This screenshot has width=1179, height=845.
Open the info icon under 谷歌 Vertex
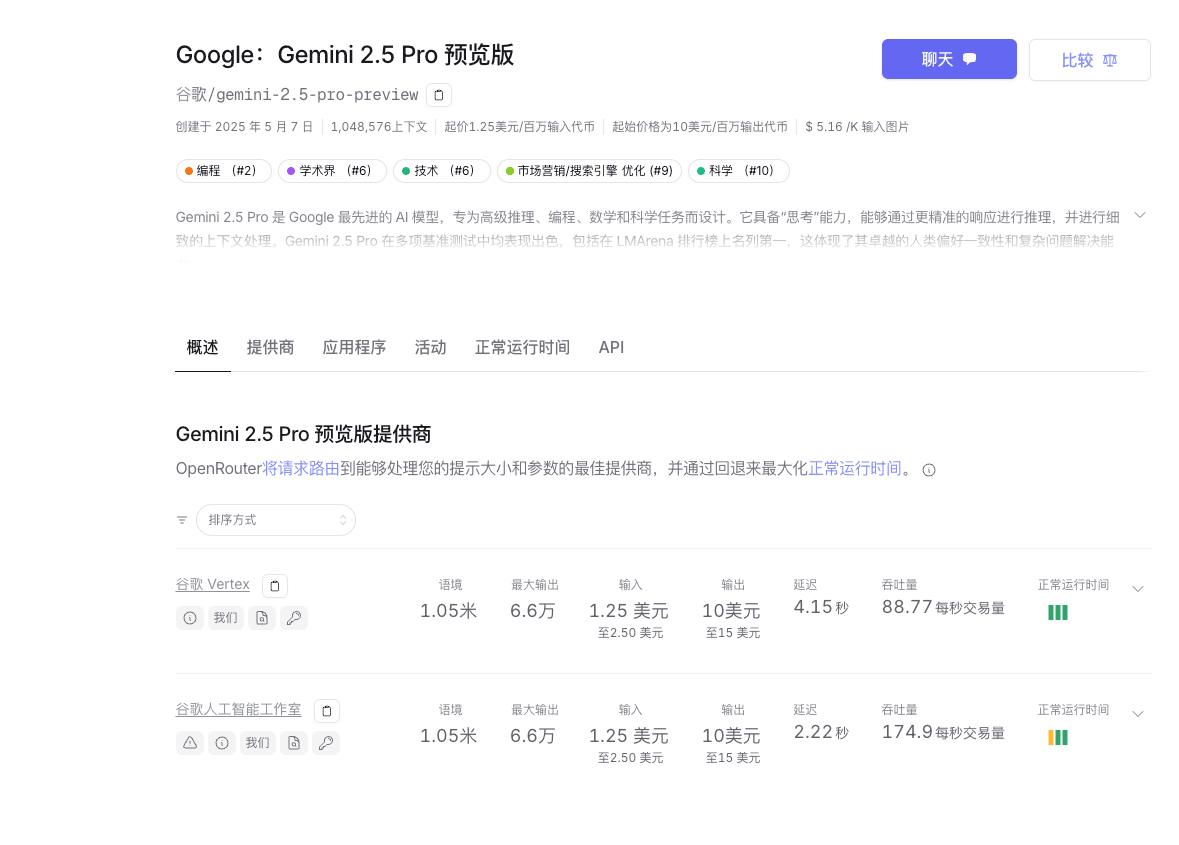(x=190, y=618)
